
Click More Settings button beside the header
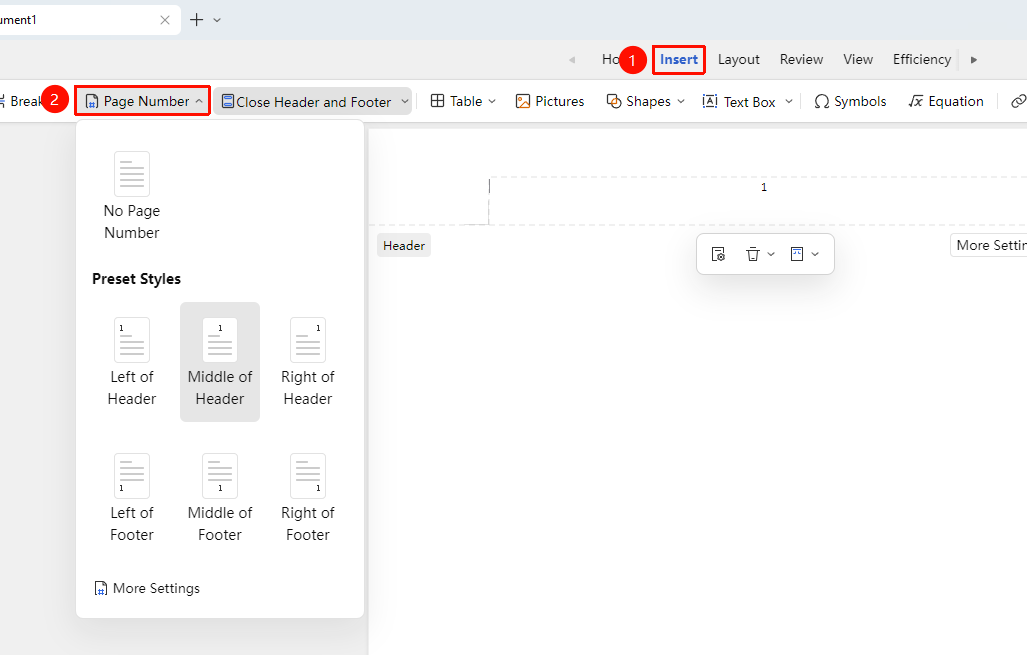pos(989,246)
